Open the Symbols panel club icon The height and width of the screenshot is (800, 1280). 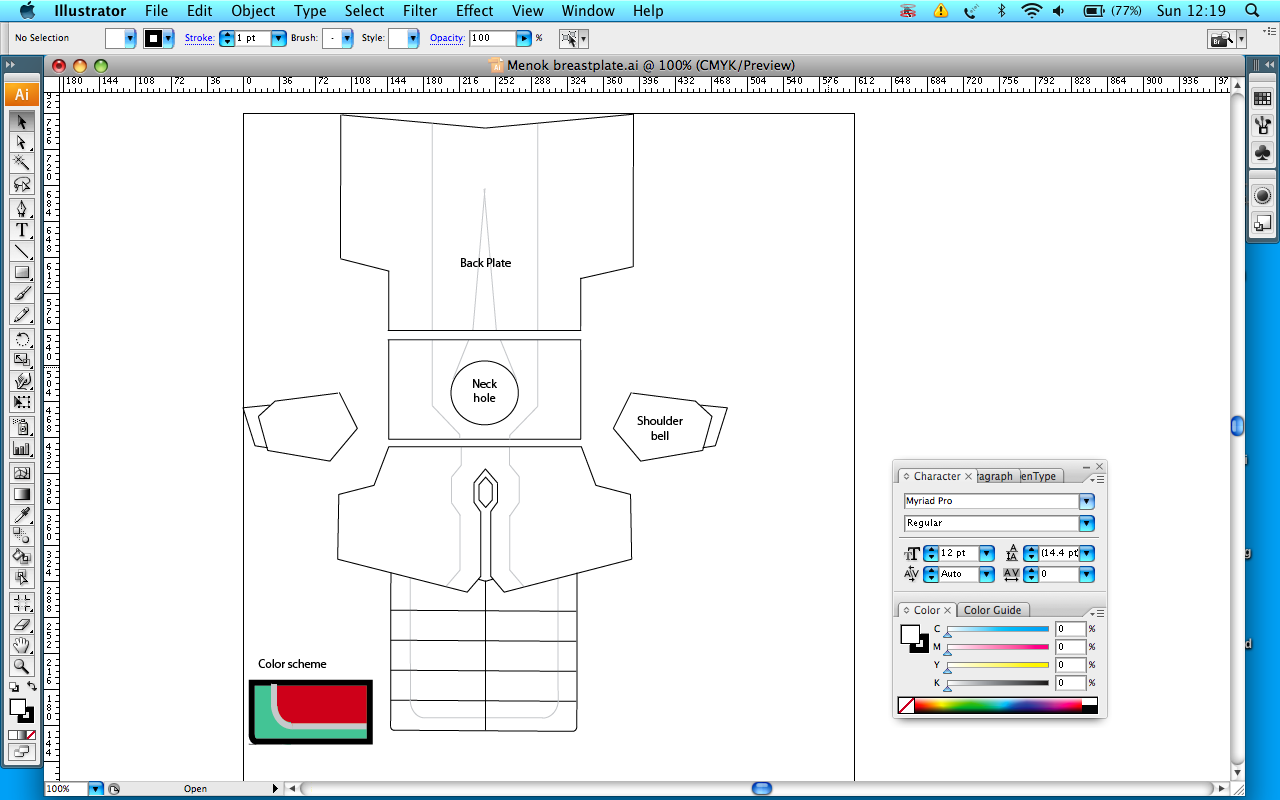(1262, 153)
